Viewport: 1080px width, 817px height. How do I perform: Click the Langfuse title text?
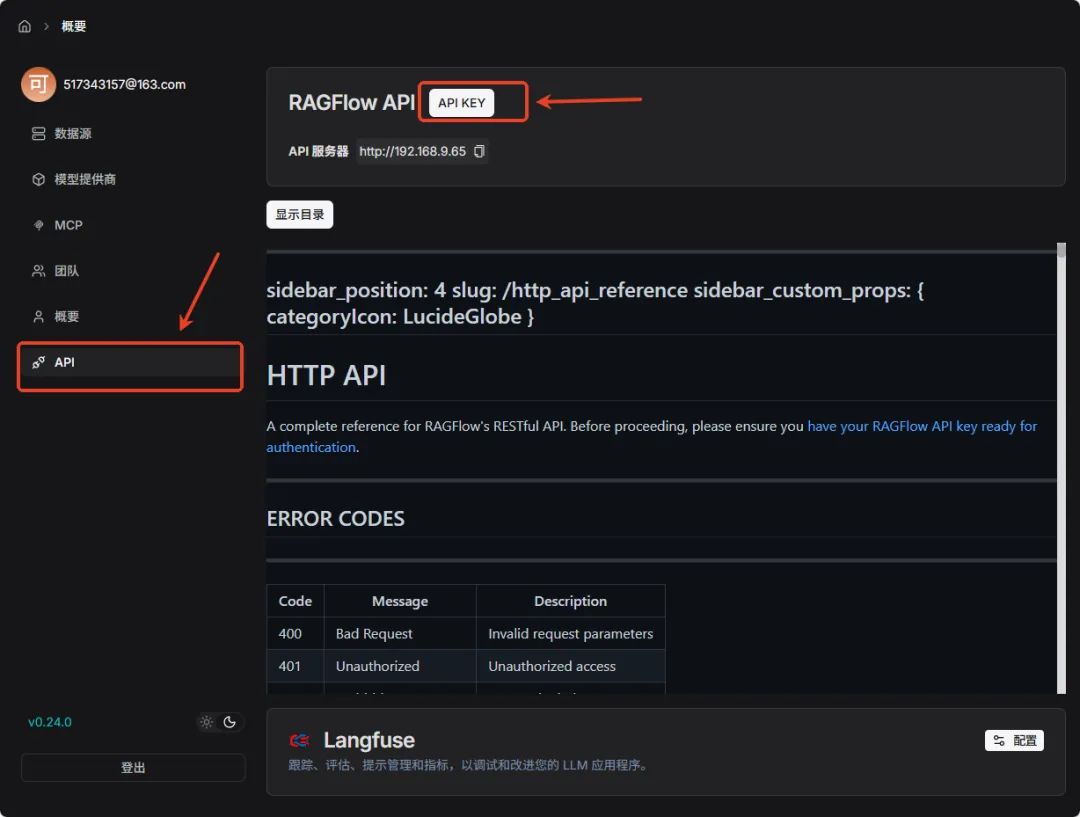[369, 740]
